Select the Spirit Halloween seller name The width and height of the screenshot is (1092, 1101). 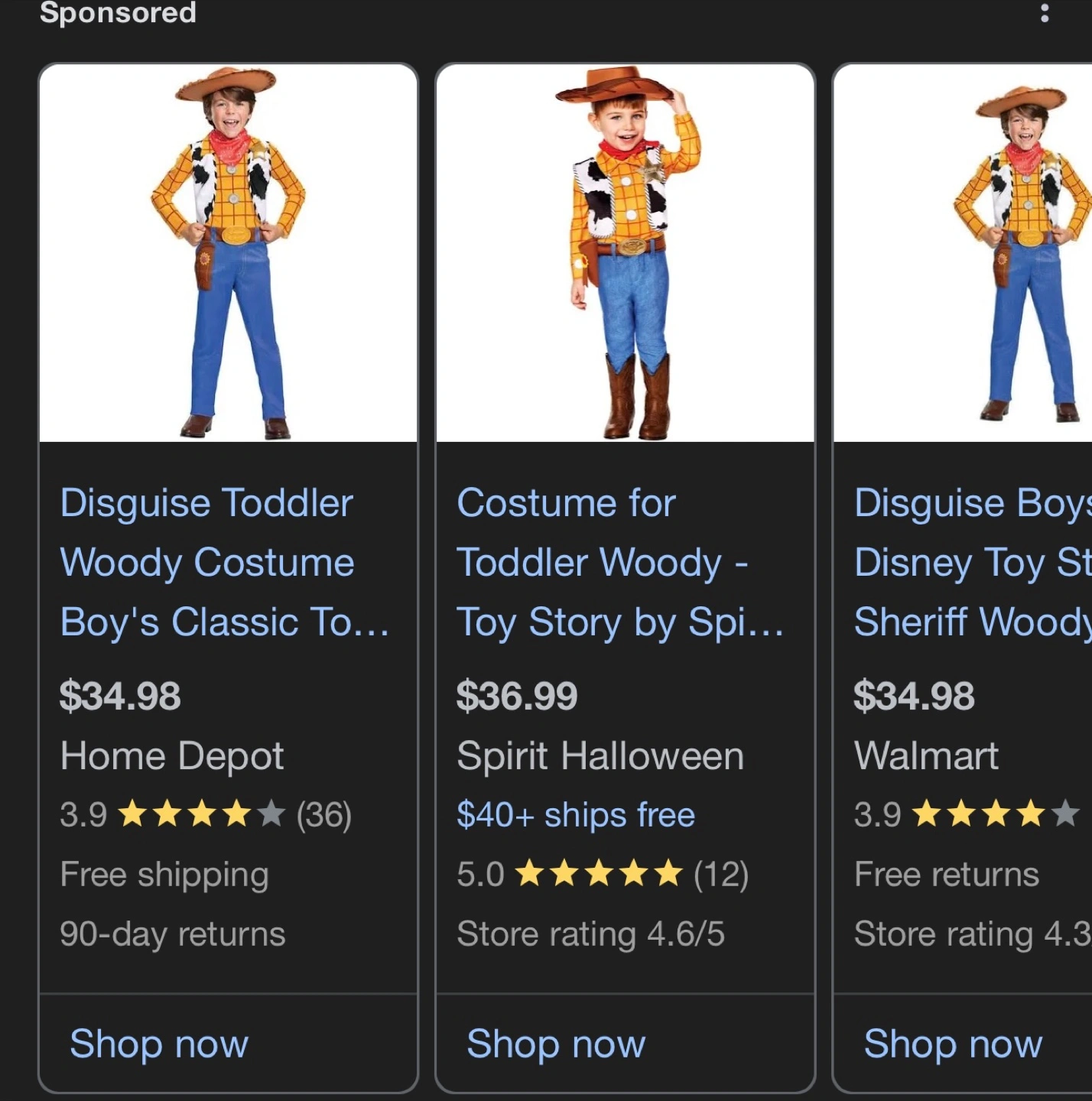600,756
